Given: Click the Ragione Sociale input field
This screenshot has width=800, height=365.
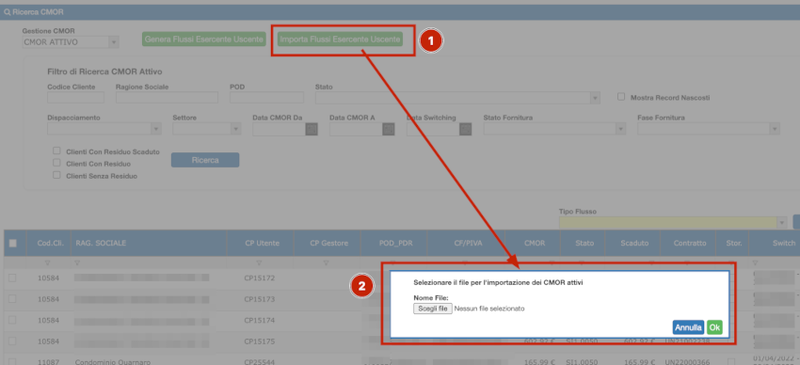Looking at the screenshot, I should (x=167, y=98).
